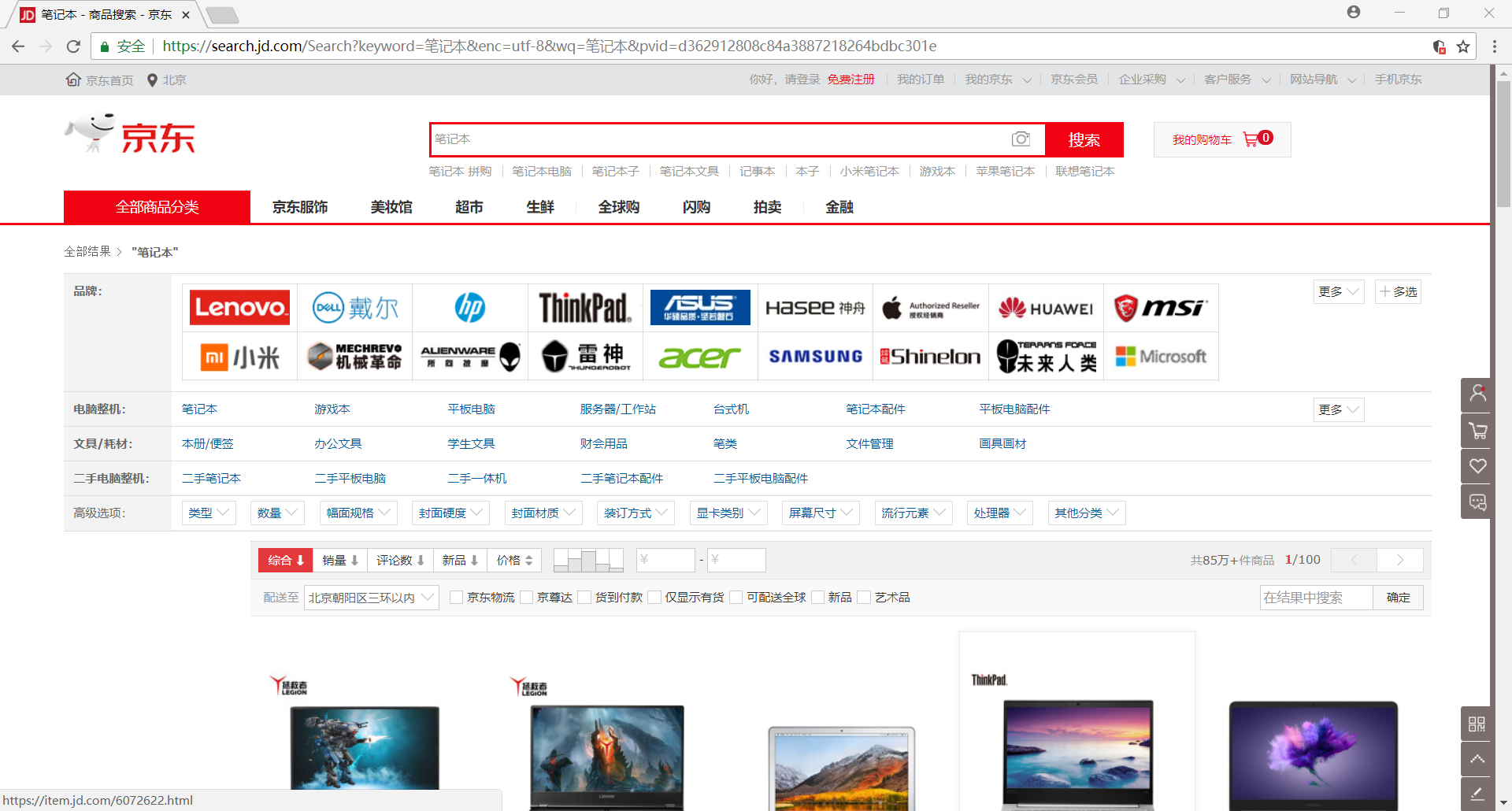Select the 雷神 ThundeRobot brand logo
The image size is (1512, 811).
click(x=585, y=357)
